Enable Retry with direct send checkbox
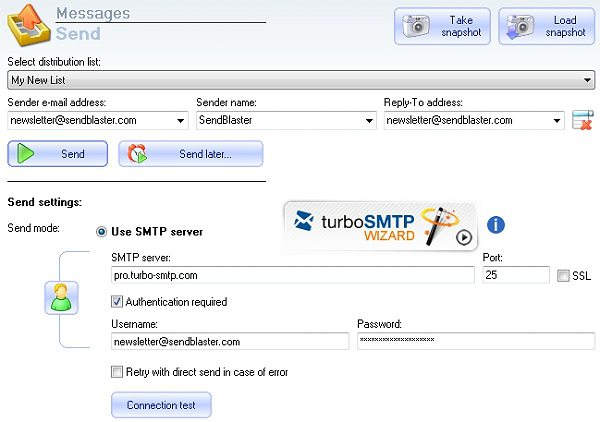The image size is (600, 422). (x=117, y=372)
